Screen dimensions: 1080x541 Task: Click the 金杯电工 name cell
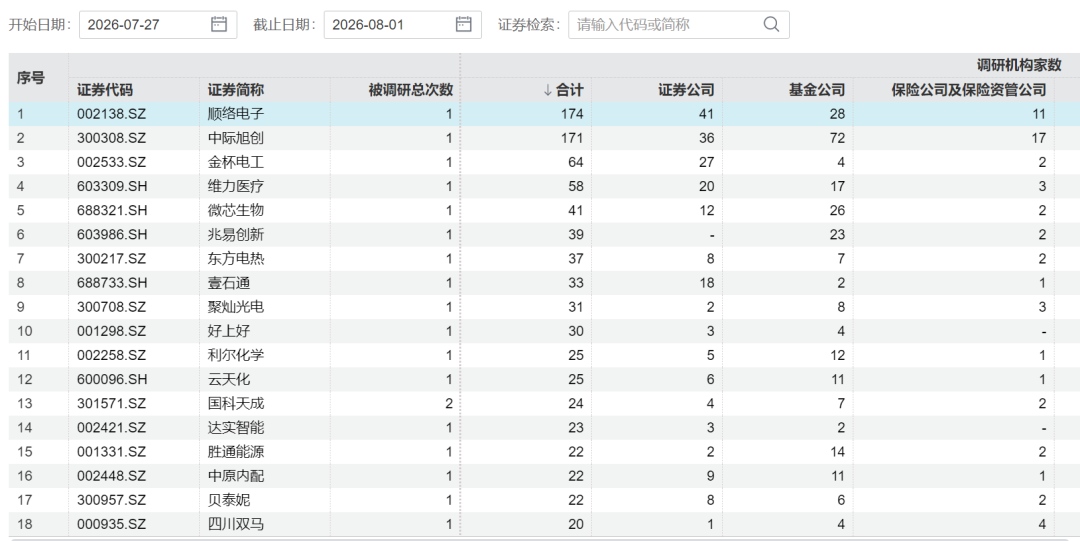tap(236, 163)
